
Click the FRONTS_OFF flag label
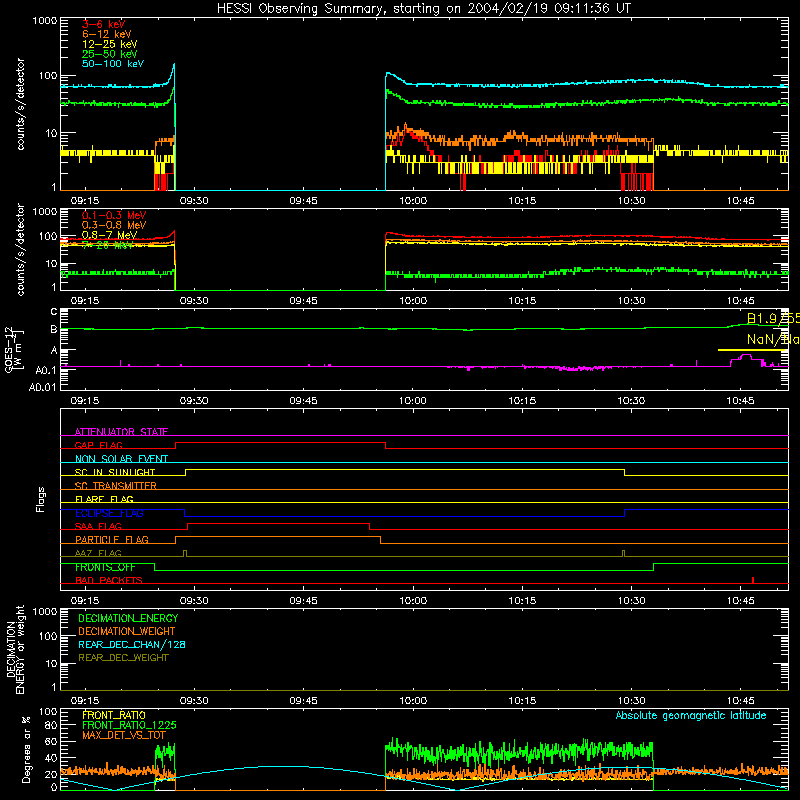[105, 567]
